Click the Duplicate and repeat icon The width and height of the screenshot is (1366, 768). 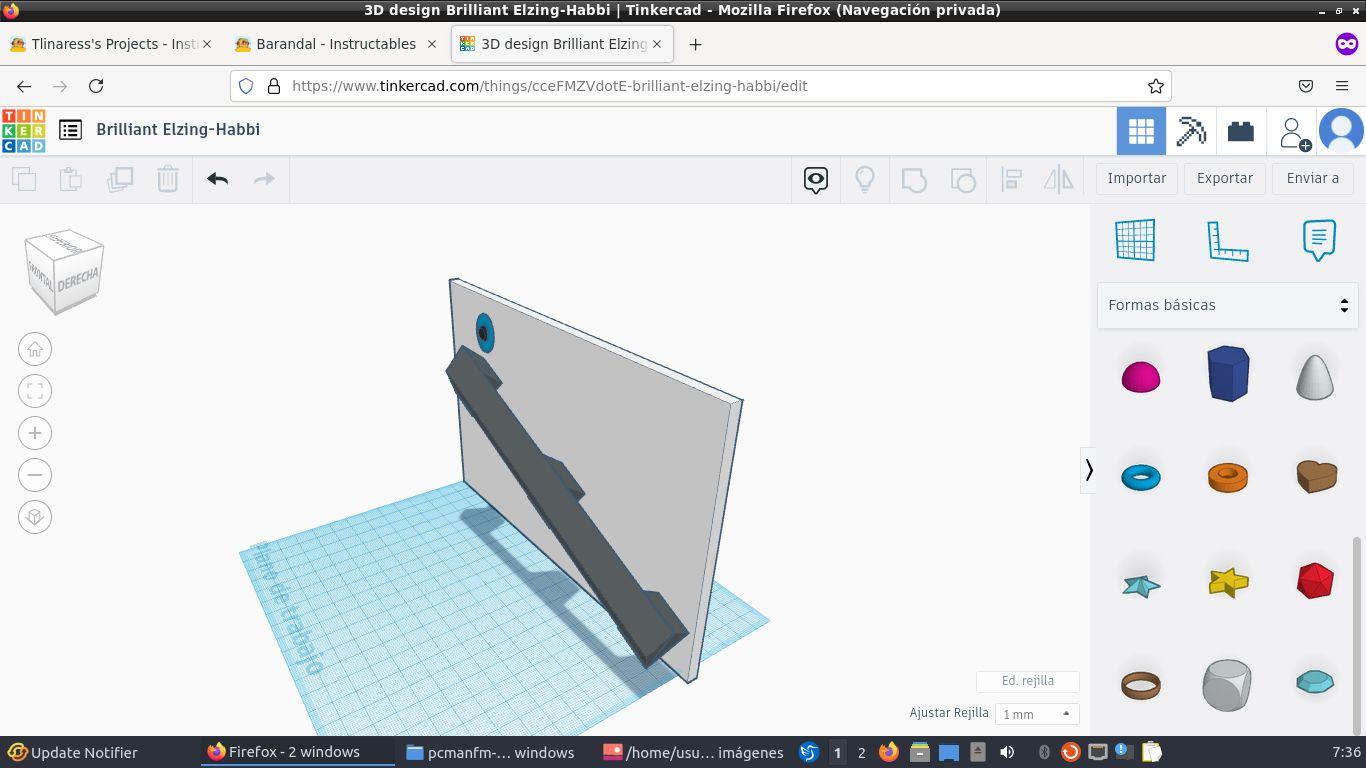coord(120,179)
